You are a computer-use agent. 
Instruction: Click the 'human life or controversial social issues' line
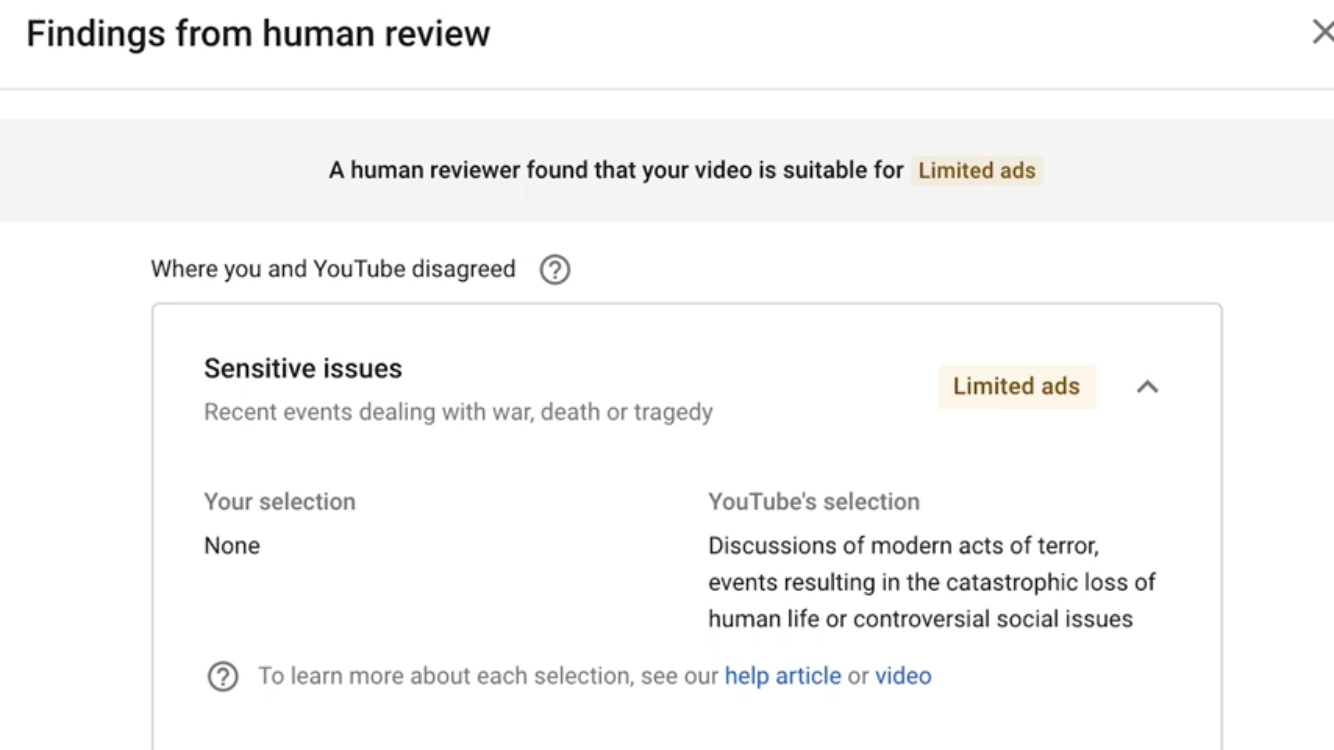(921, 619)
